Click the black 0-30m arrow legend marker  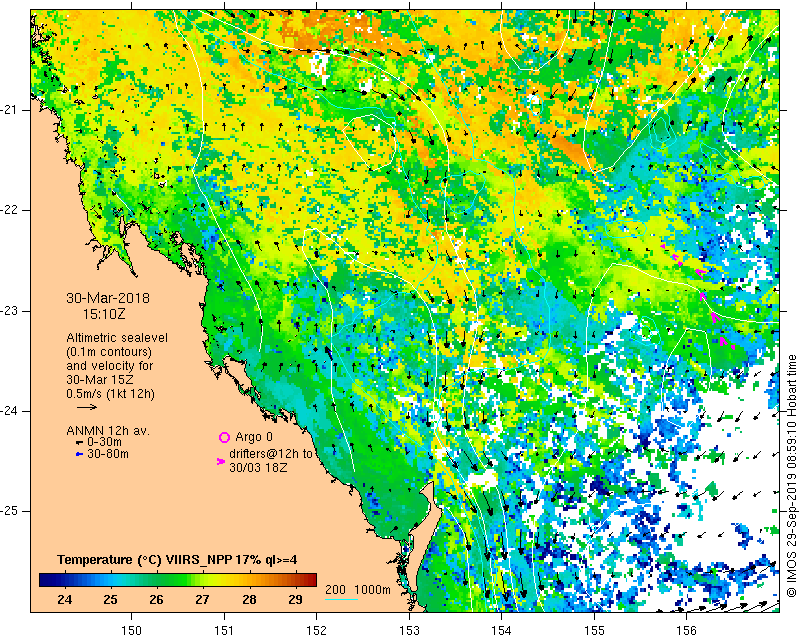[79, 442]
